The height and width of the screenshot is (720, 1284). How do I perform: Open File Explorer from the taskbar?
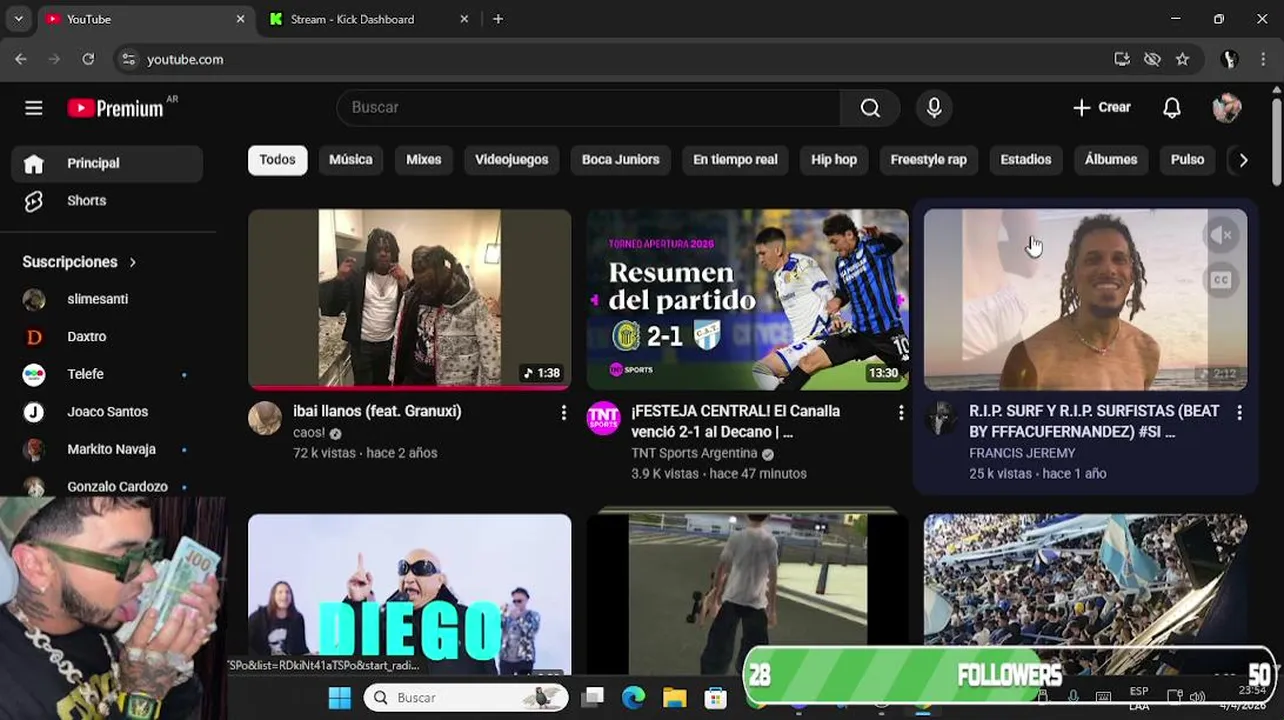point(675,697)
